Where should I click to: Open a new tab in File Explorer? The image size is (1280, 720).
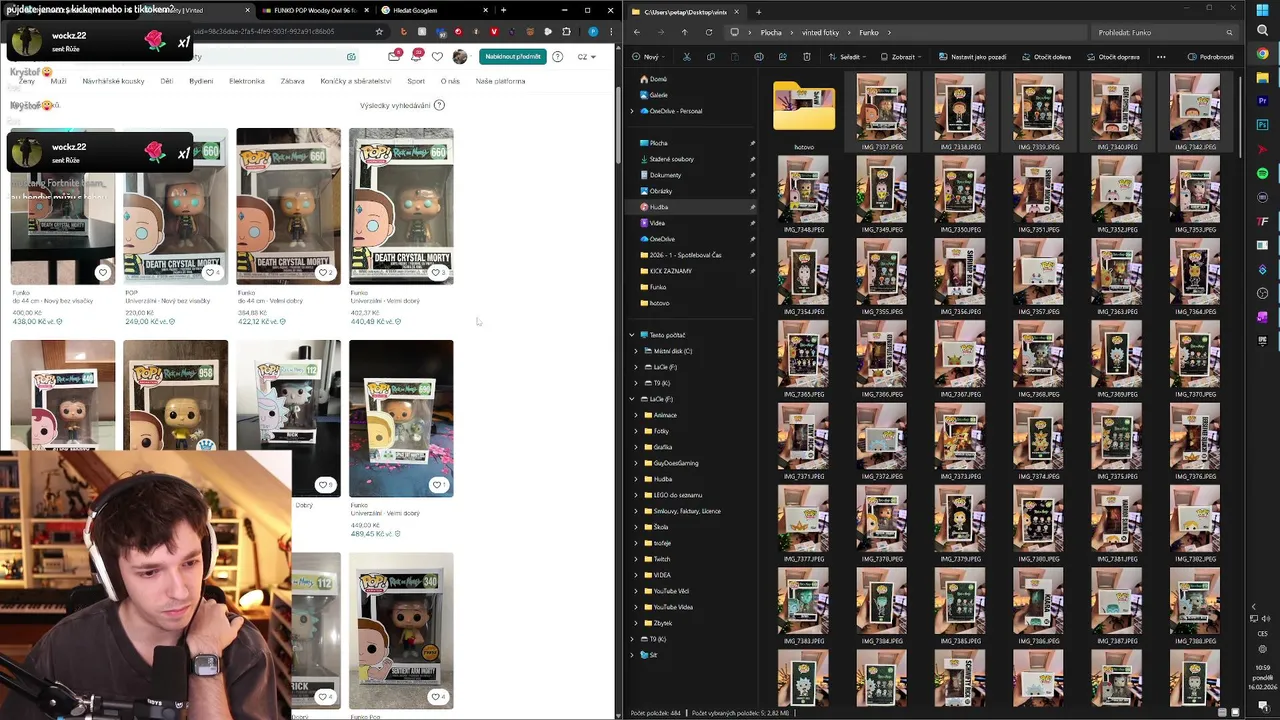[758, 11]
